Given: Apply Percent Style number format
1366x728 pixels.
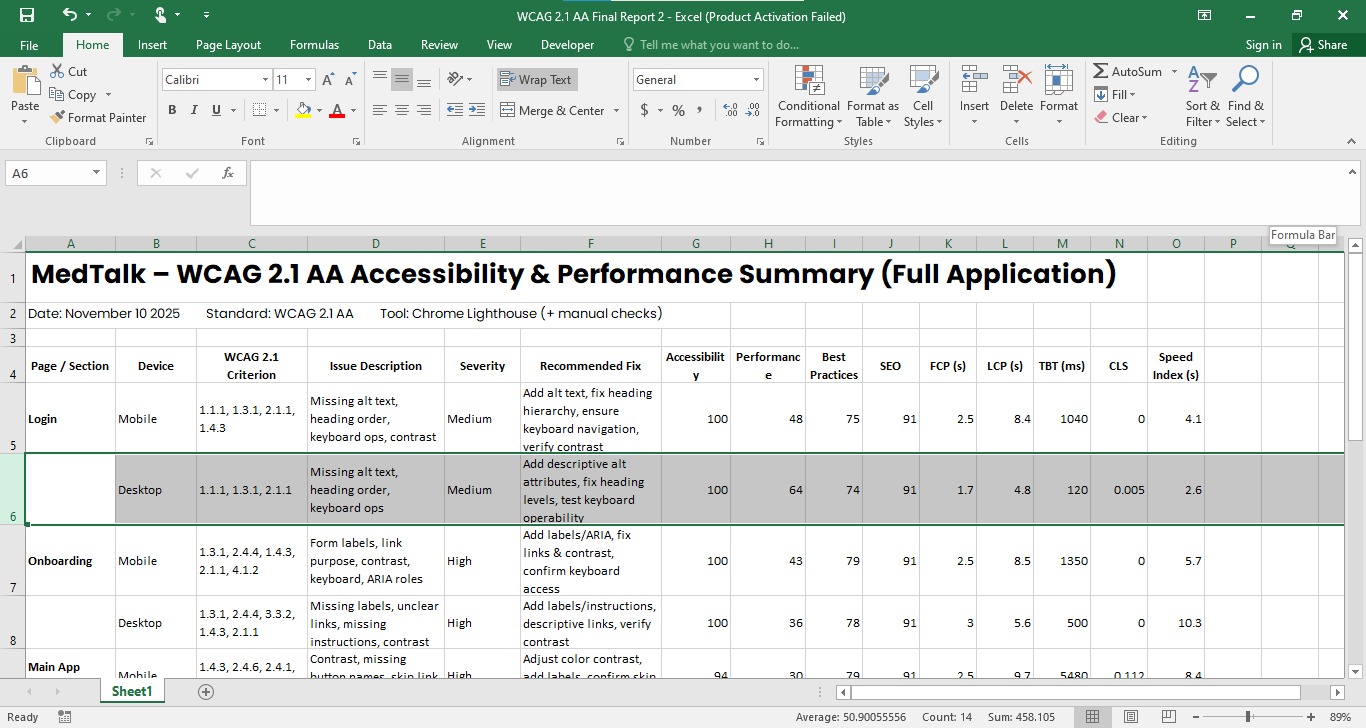Looking at the screenshot, I should pyautogui.click(x=678, y=111).
